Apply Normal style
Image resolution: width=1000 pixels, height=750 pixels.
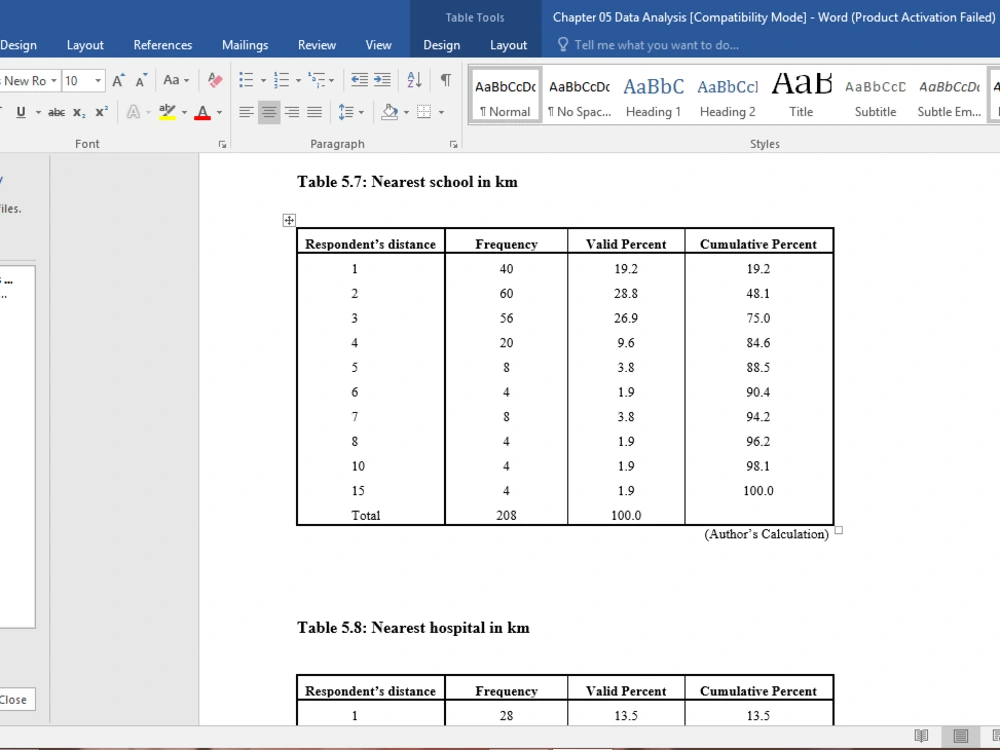[505, 95]
